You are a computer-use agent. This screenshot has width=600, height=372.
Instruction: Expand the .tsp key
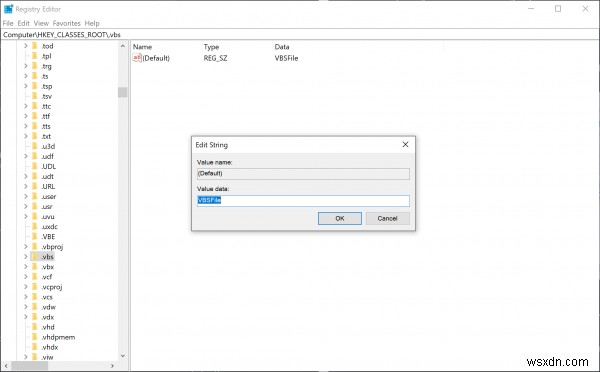click(x=26, y=86)
